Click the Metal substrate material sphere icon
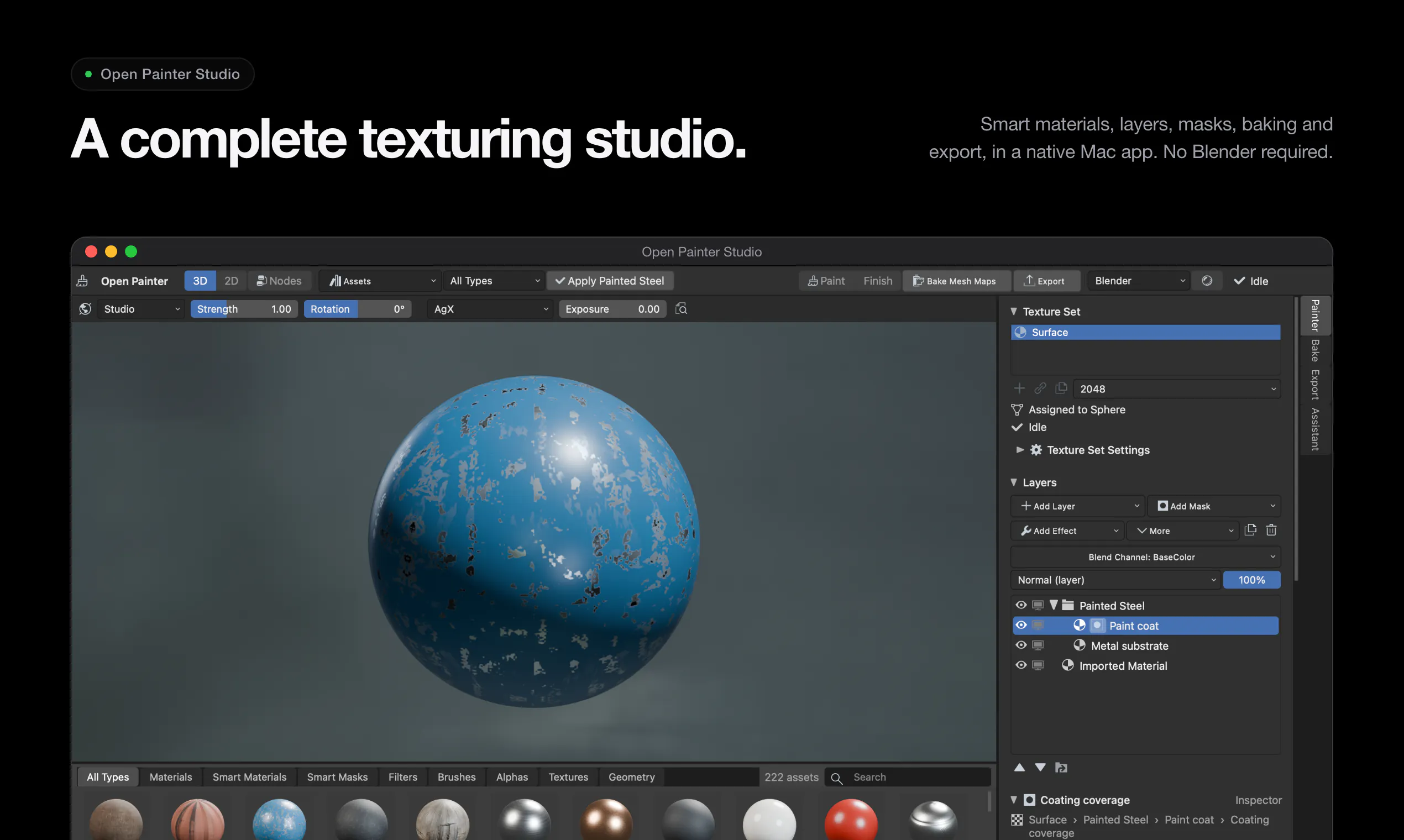This screenshot has width=1404, height=840. (1079, 645)
